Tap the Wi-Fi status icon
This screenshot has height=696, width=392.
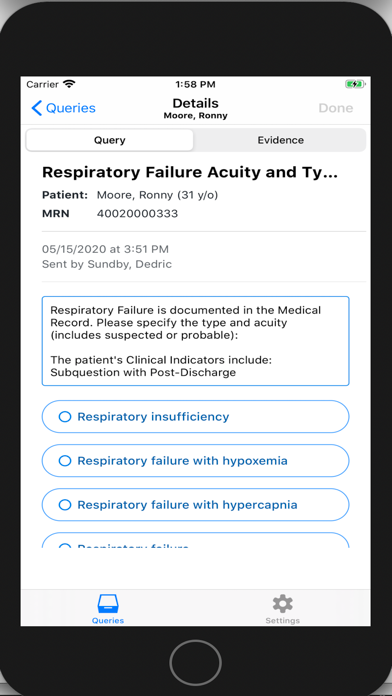pyautogui.click(x=69, y=84)
